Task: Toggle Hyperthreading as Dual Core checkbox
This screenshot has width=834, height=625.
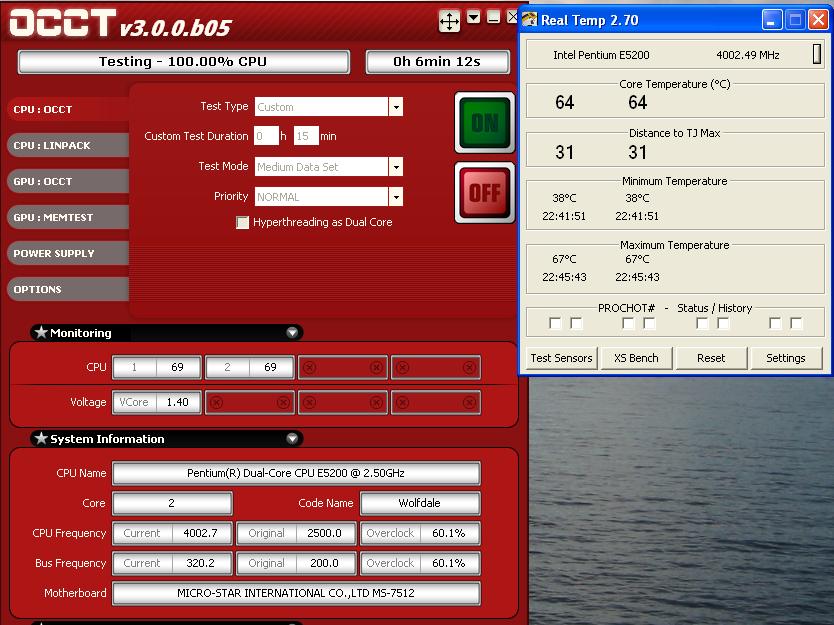Action: 243,222
